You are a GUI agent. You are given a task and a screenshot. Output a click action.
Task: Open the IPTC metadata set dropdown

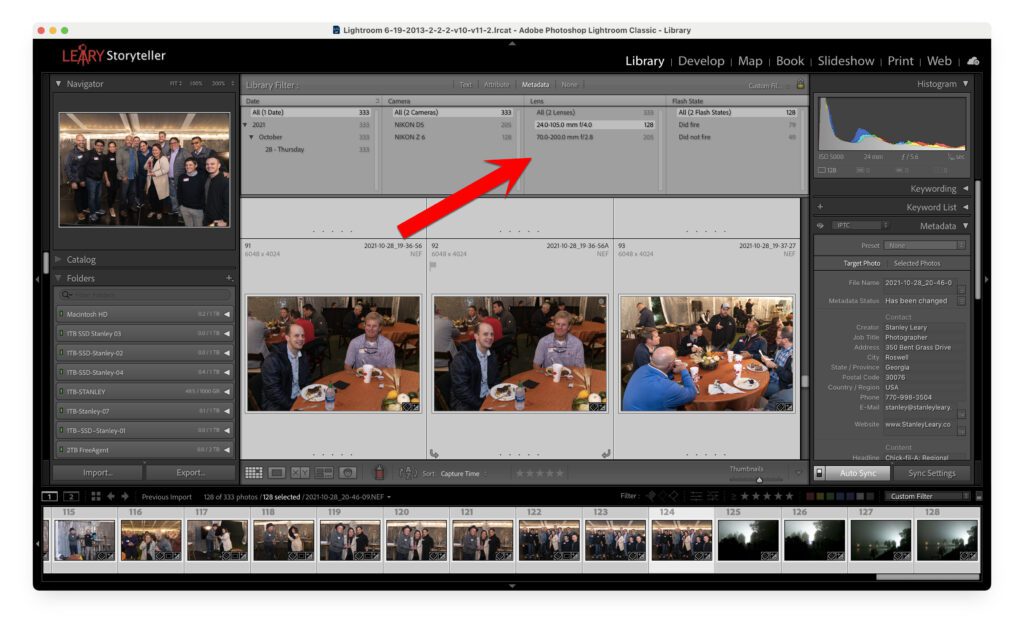point(861,225)
